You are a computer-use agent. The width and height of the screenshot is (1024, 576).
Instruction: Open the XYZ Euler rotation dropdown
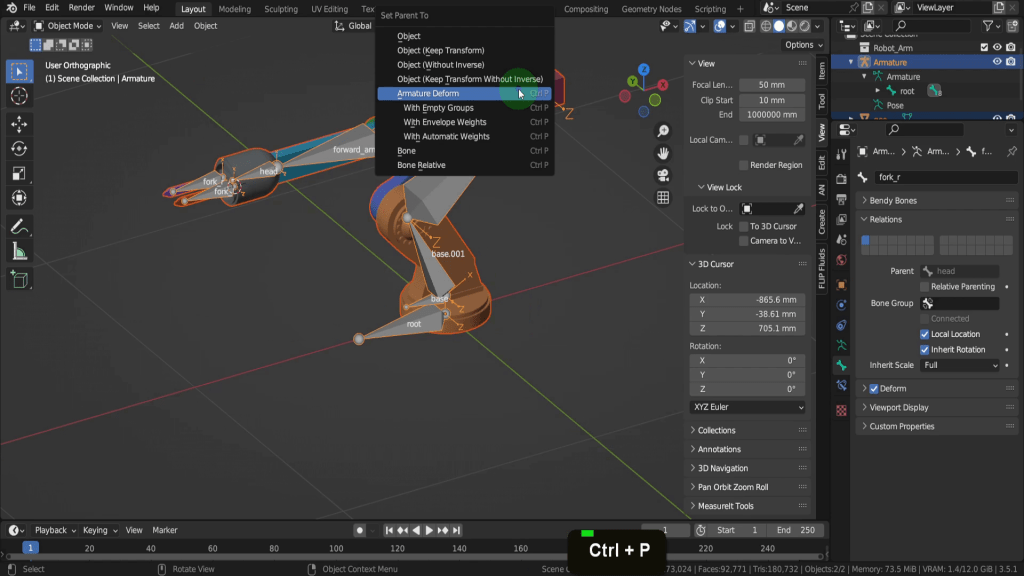click(x=747, y=408)
